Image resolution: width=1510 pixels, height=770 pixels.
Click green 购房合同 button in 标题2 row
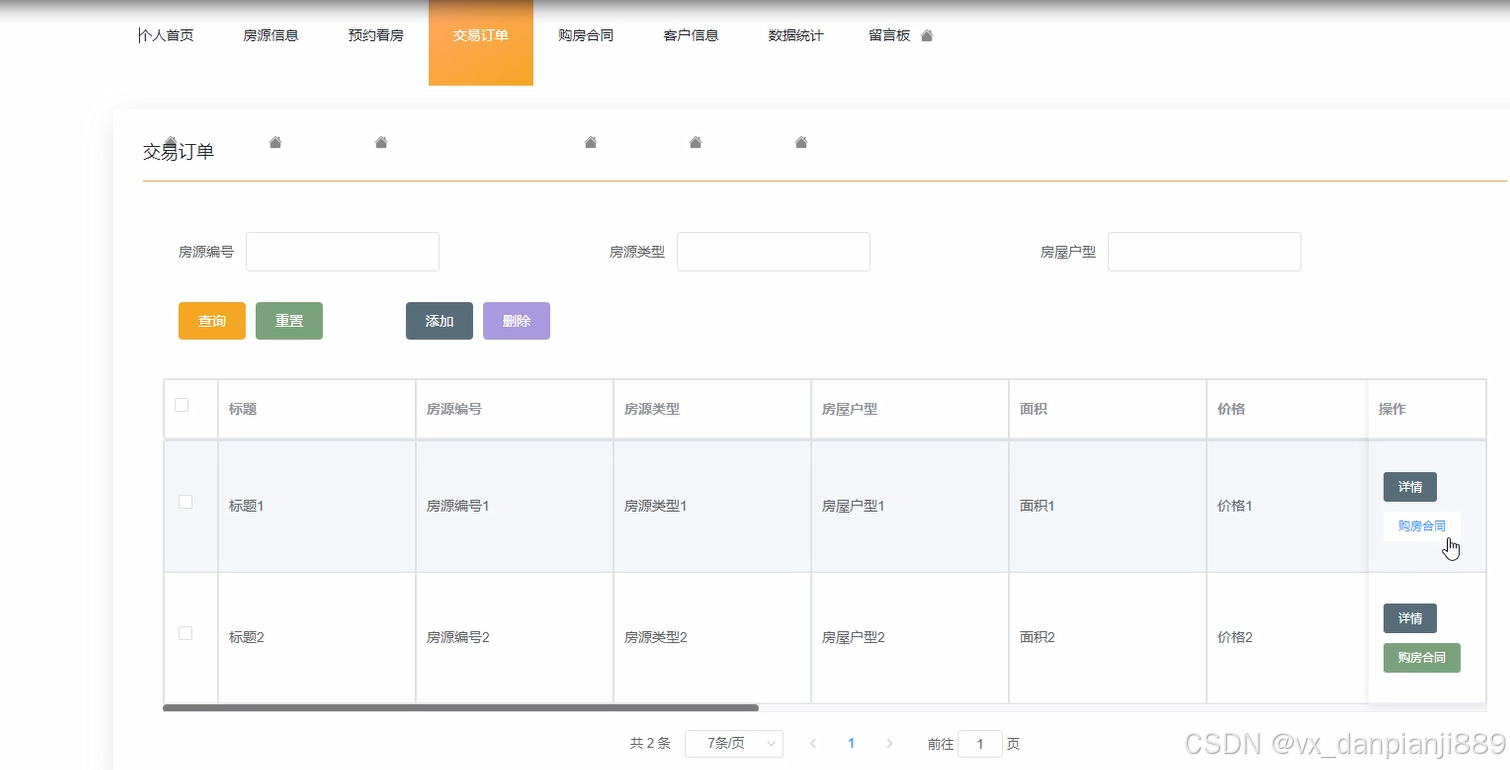coord(1422,657)
